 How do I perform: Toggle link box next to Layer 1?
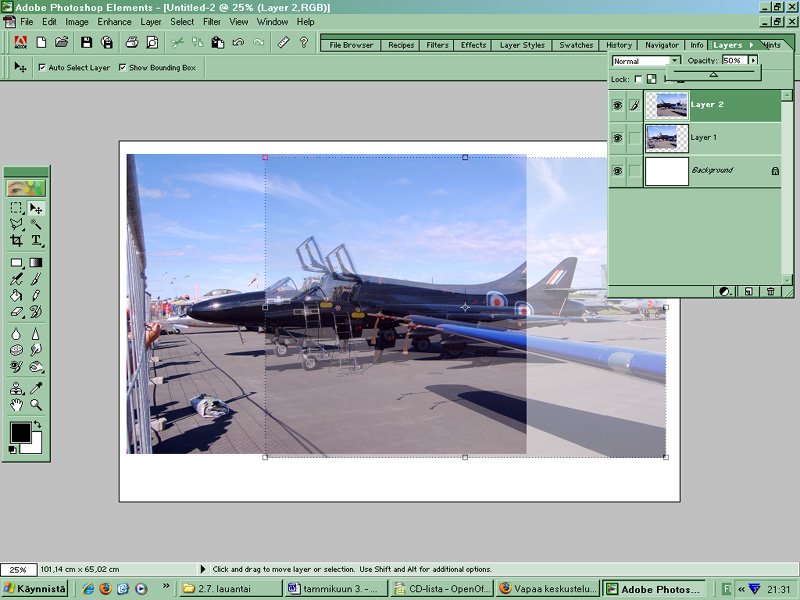[634, 138]
